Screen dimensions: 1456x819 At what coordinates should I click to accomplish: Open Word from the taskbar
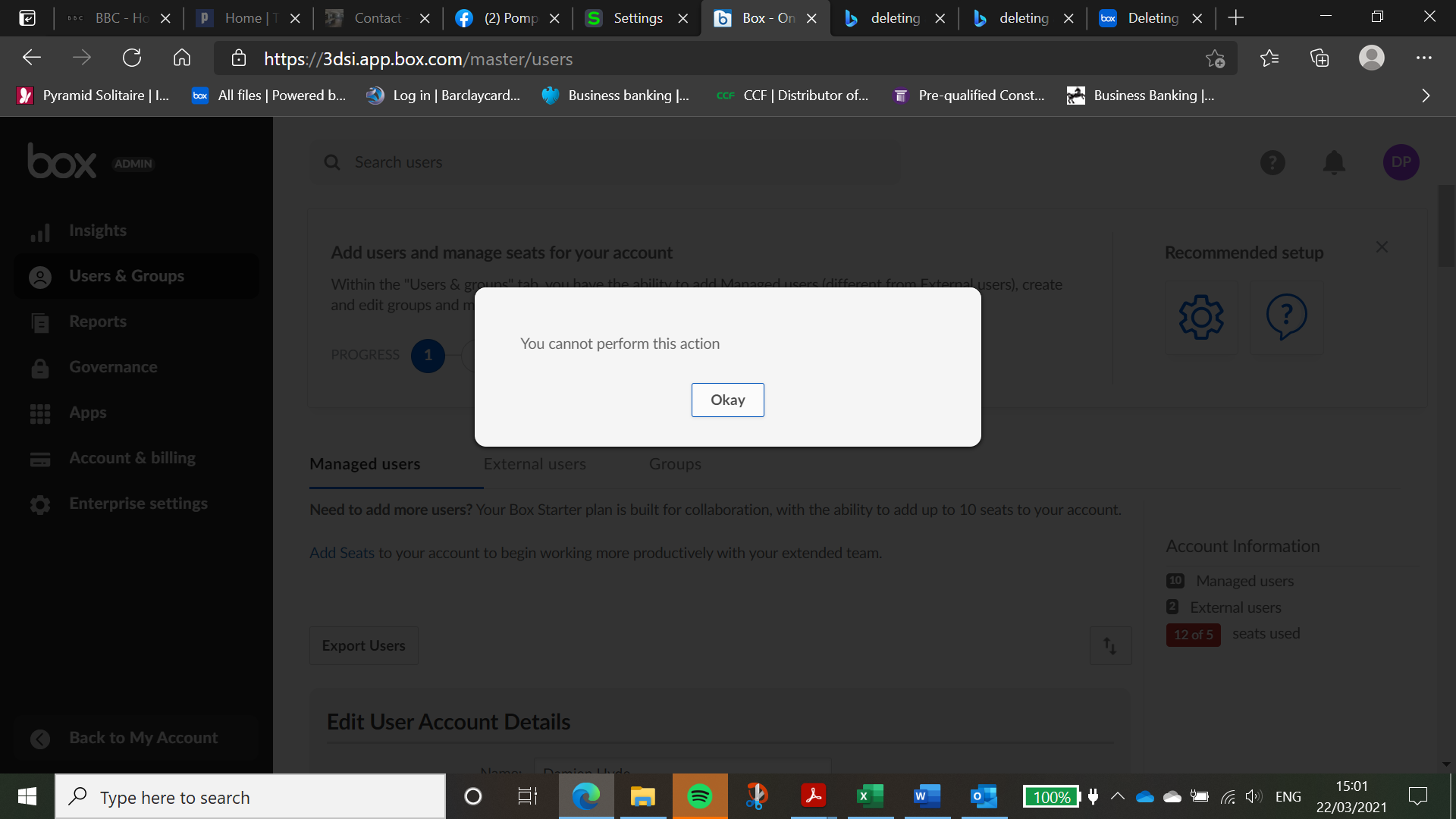927,796
